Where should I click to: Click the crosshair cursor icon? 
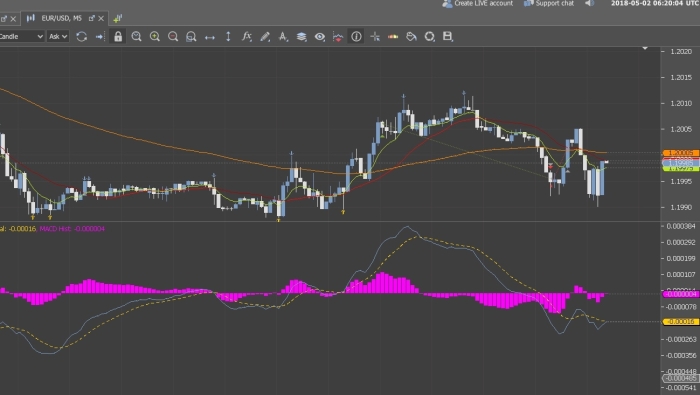coord(375,37)
